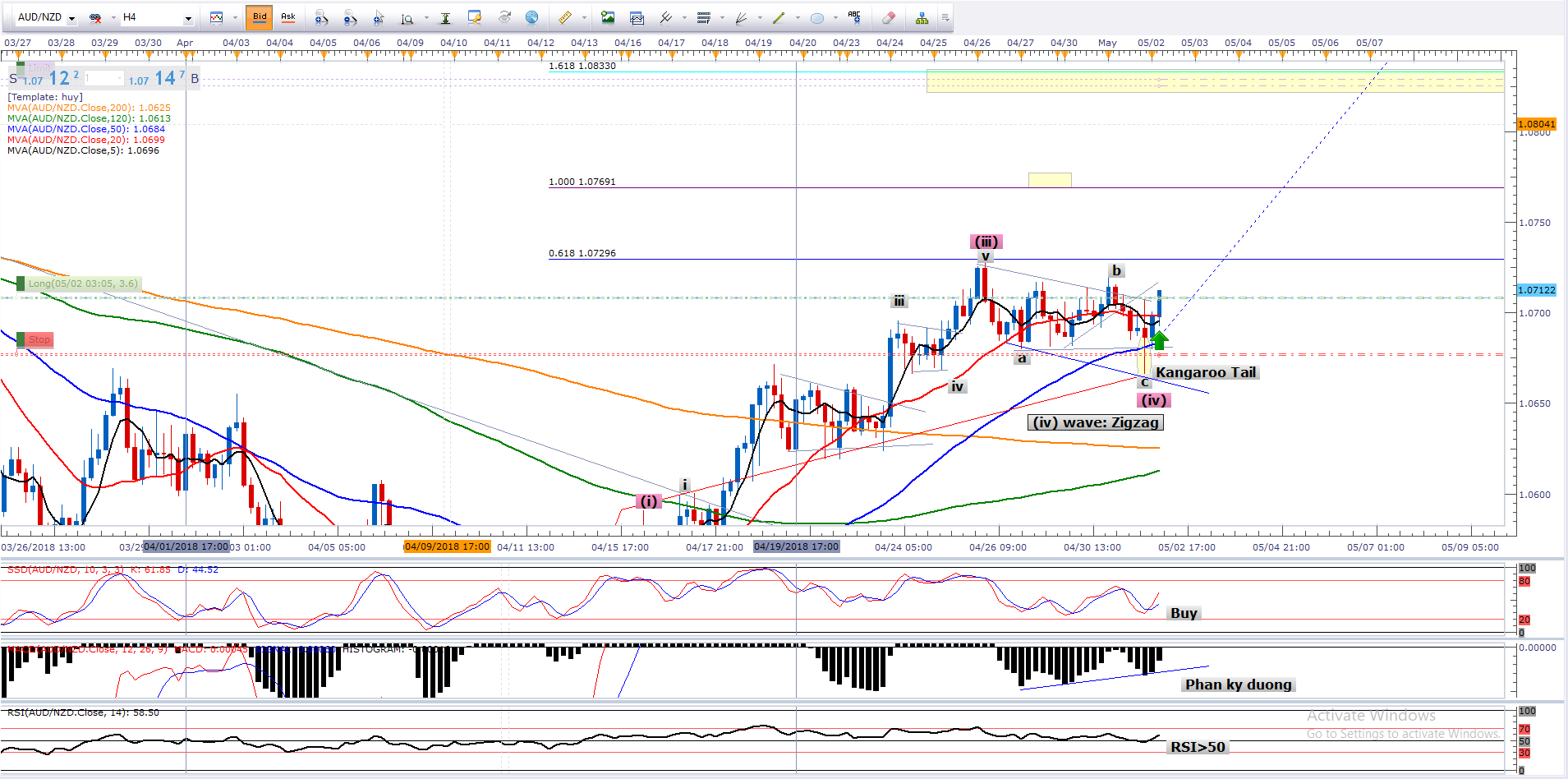Open the AUD/NZD symbol dropdown

point(71,18)
